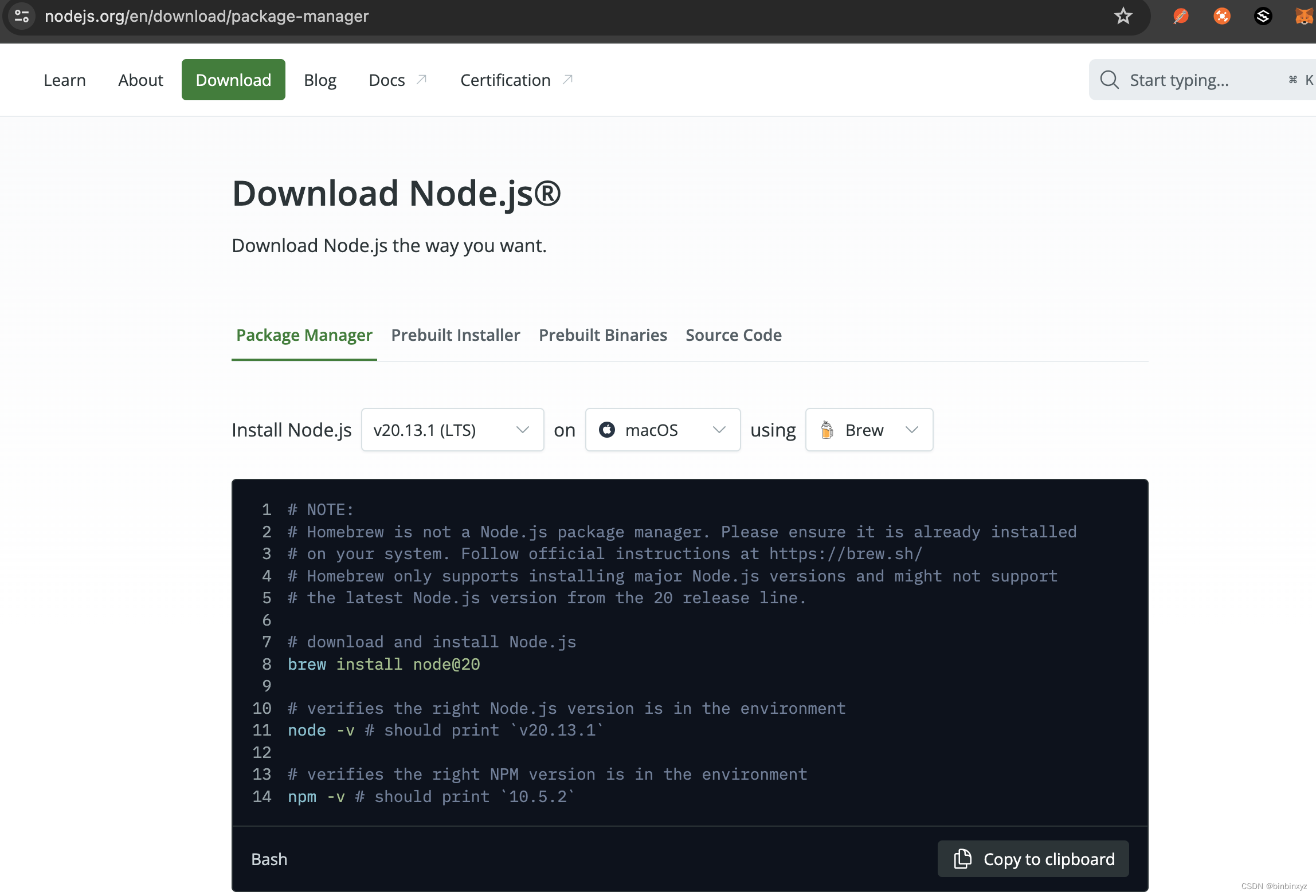Click the Apple macOS logo icon

[607, 430]
